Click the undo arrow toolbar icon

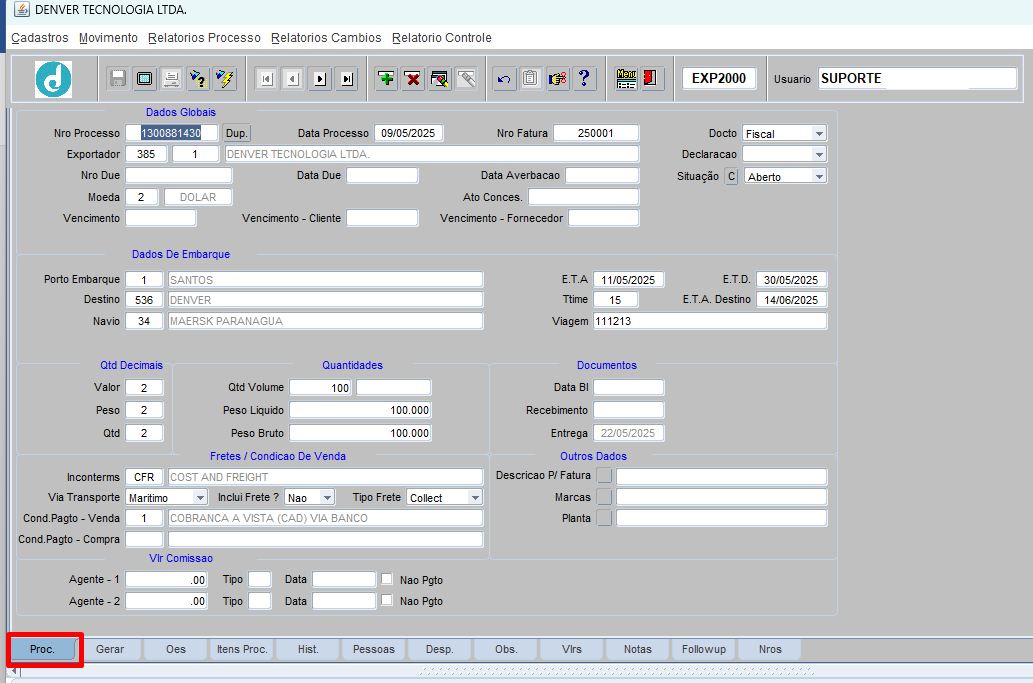[504, 79]
